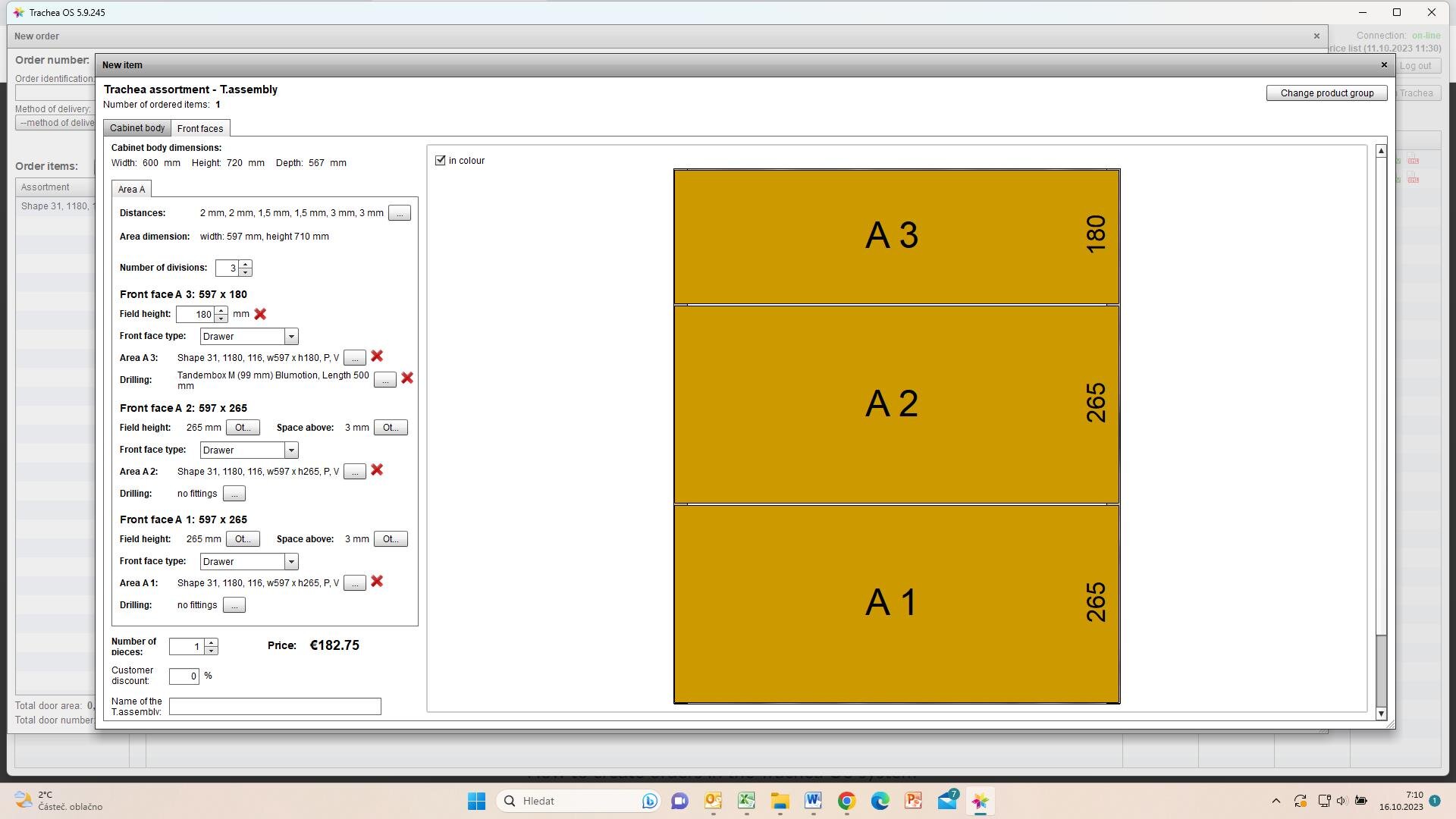
Task: Open Chrome from the taskbar
Action: tap(846, 801)
